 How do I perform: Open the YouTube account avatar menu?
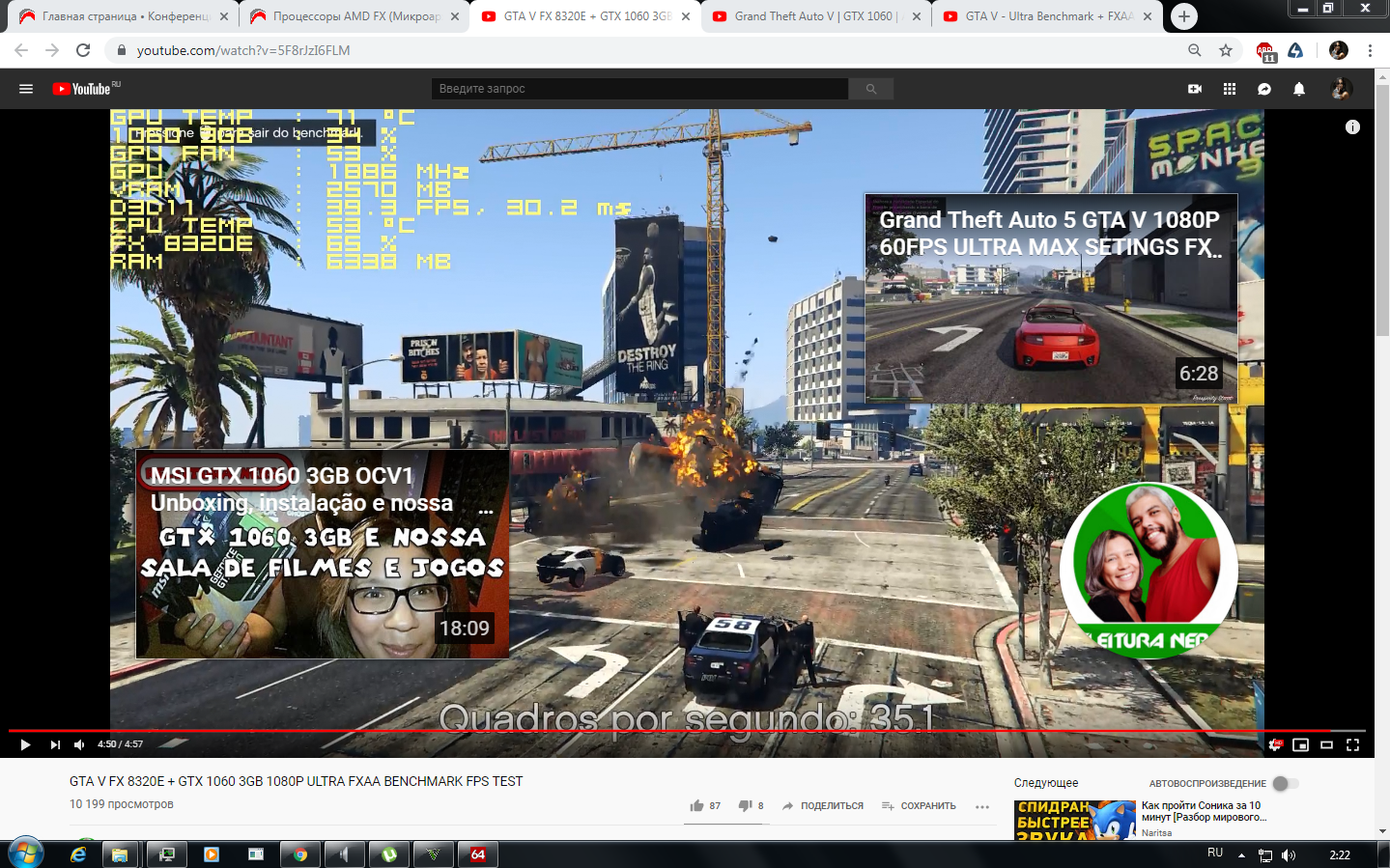point(1340,89)
